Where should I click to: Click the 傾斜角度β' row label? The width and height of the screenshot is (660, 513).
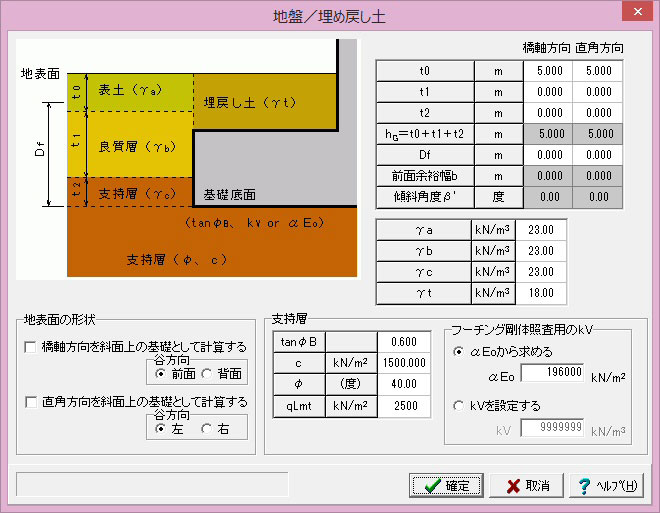(x=425, y=197)
